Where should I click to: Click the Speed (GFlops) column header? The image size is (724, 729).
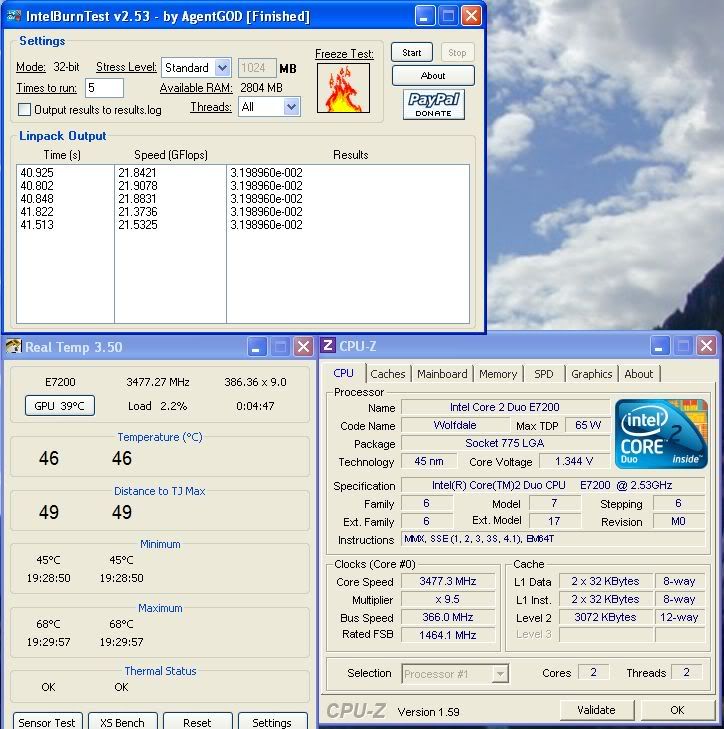click(x=171, y=155)
